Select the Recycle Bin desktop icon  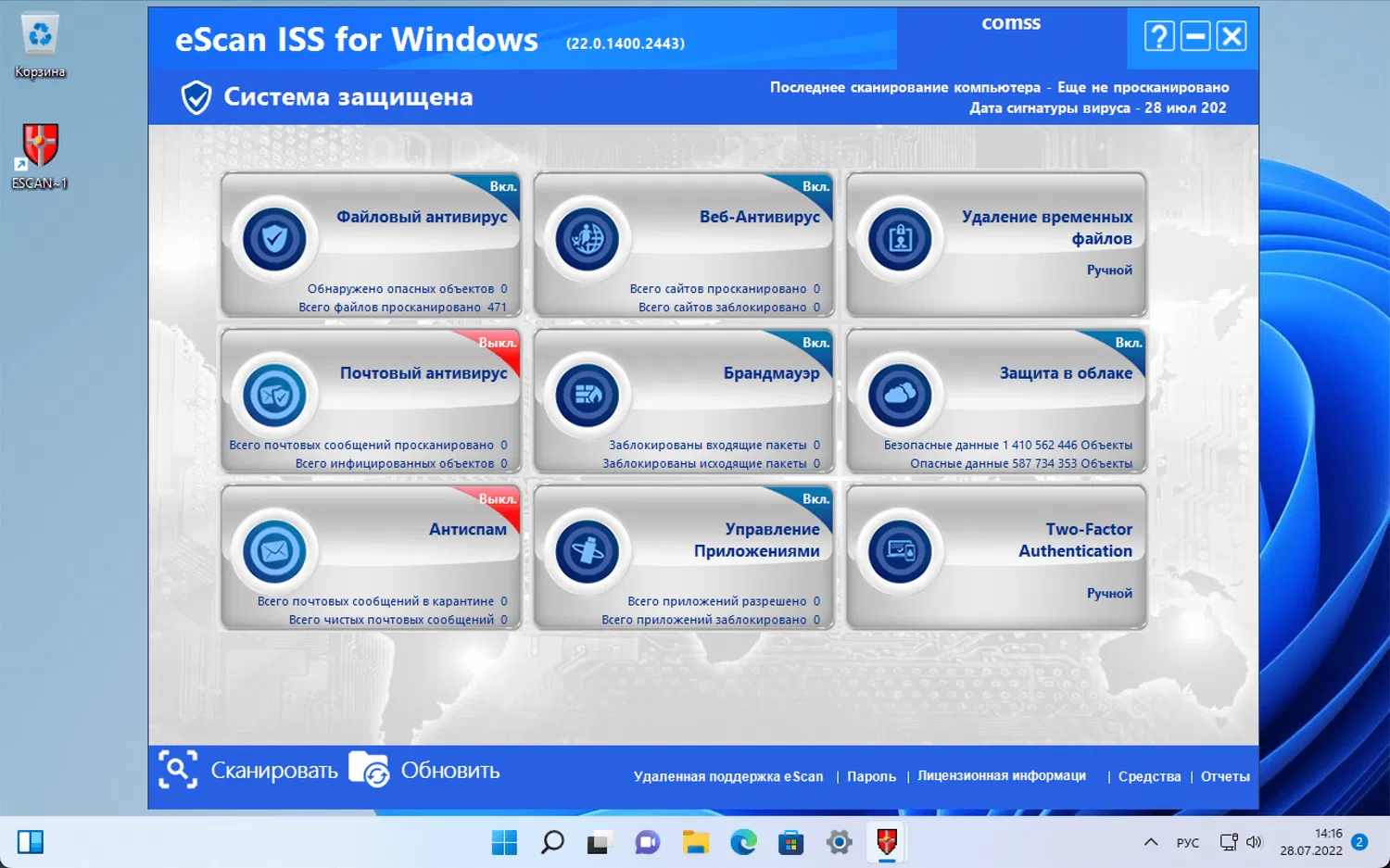click(40, 45)
